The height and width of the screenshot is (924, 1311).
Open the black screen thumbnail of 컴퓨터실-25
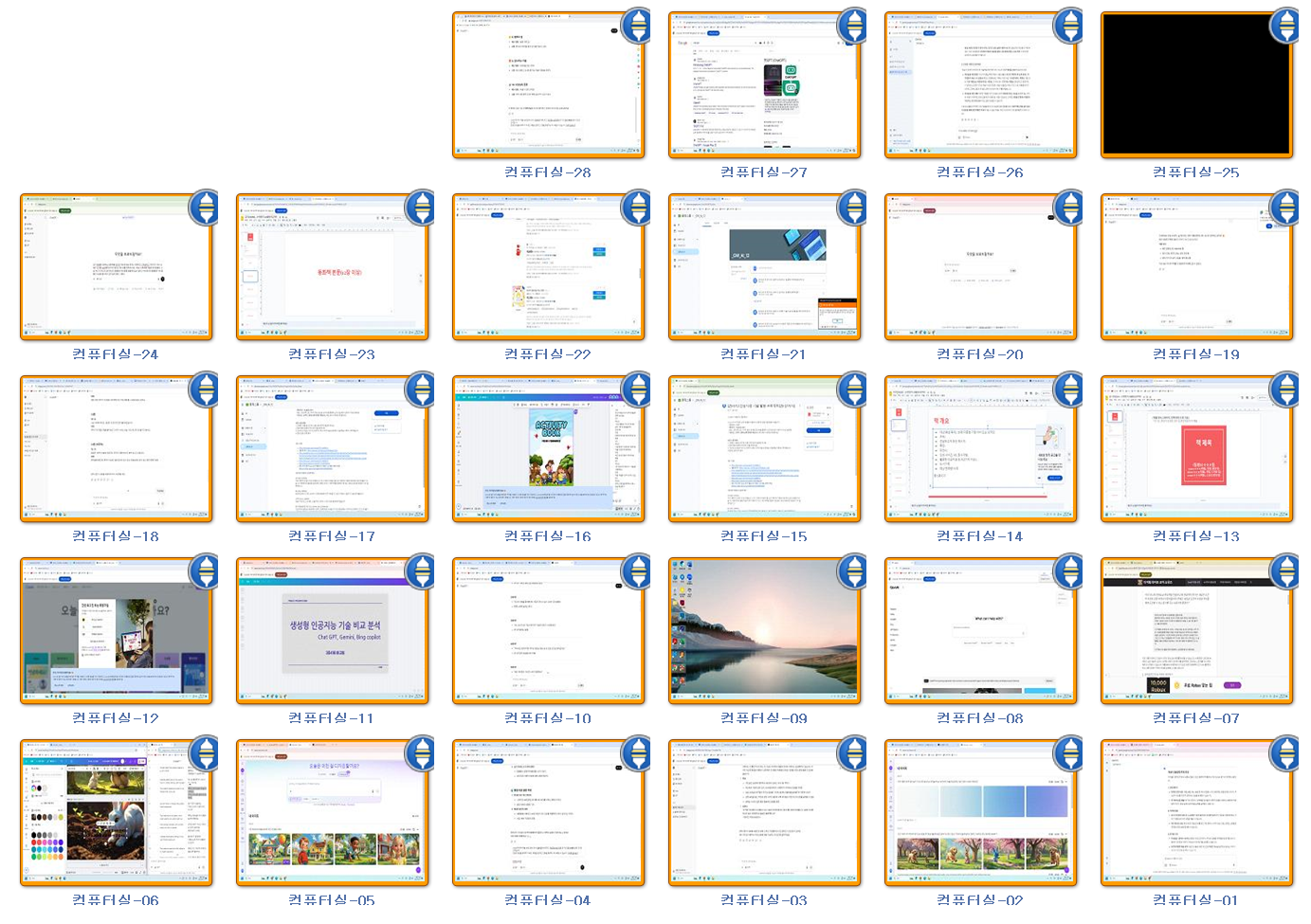[1195, 85]
